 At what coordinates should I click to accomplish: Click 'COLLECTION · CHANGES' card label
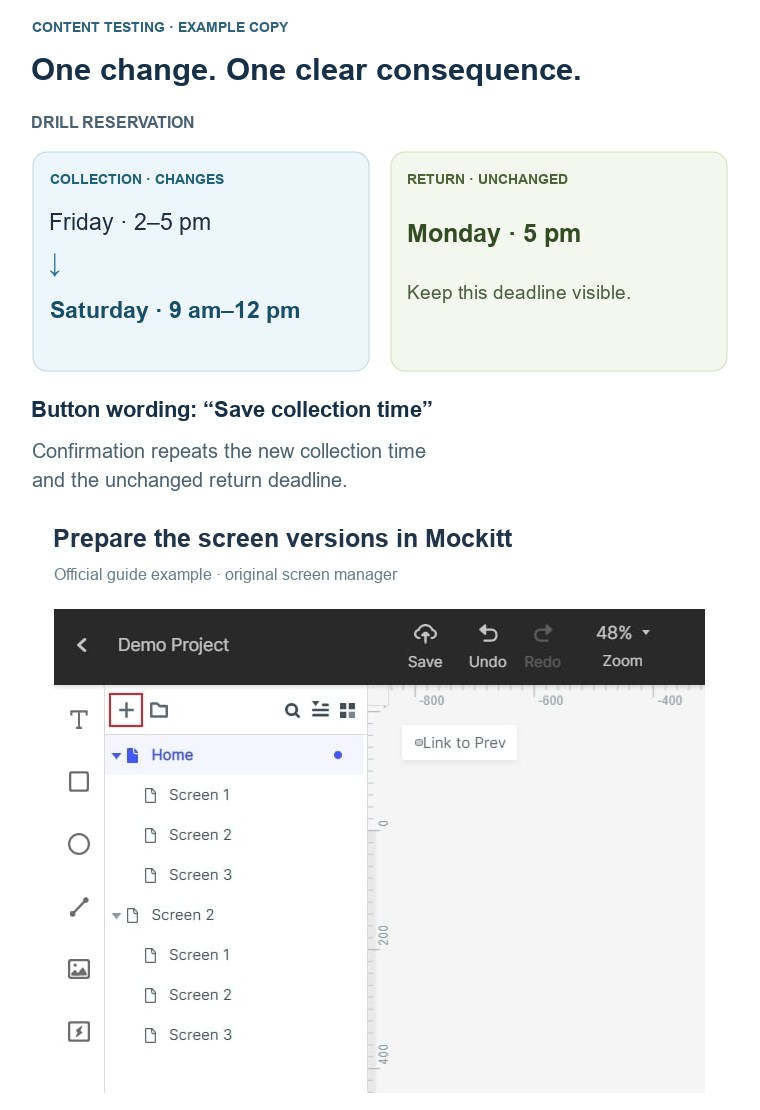pos(137,179)
